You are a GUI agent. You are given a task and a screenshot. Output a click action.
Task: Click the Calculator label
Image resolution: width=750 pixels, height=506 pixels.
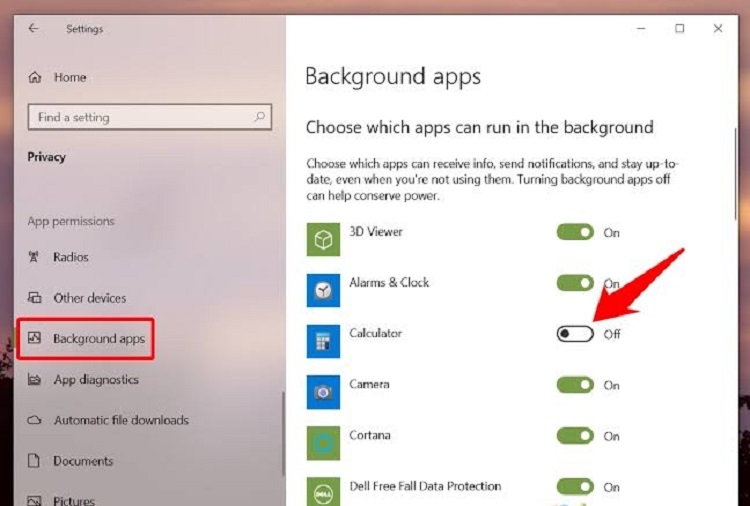pos(375,333)
